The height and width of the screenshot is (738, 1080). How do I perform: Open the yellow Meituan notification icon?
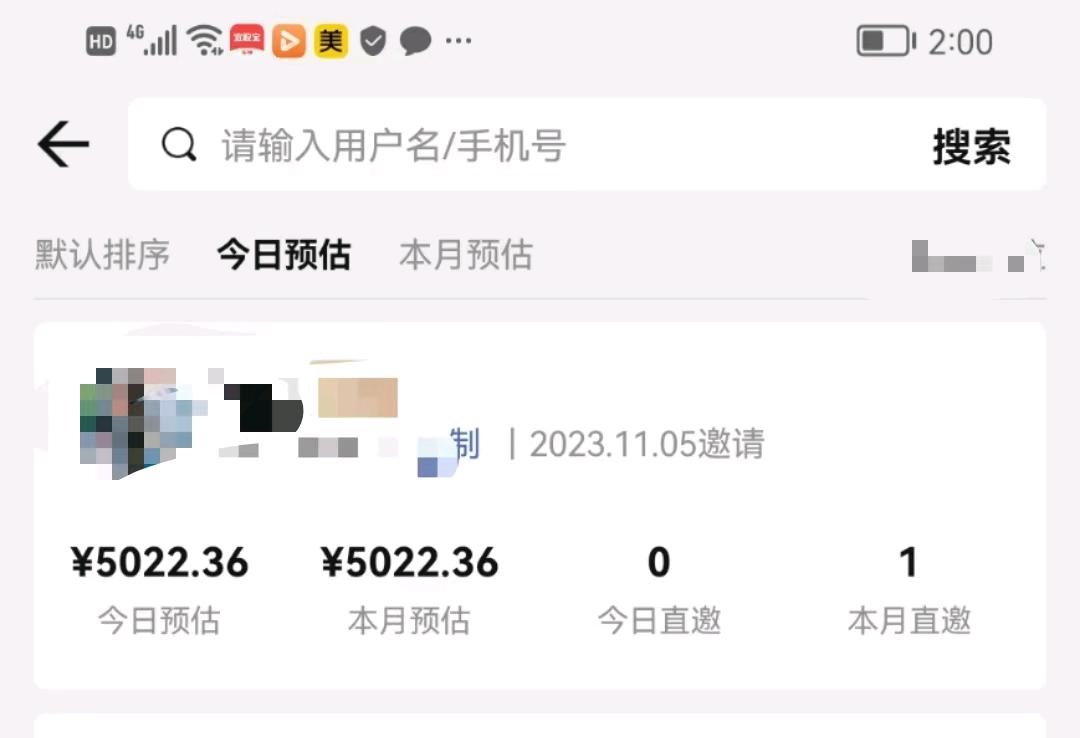point(331,41)
